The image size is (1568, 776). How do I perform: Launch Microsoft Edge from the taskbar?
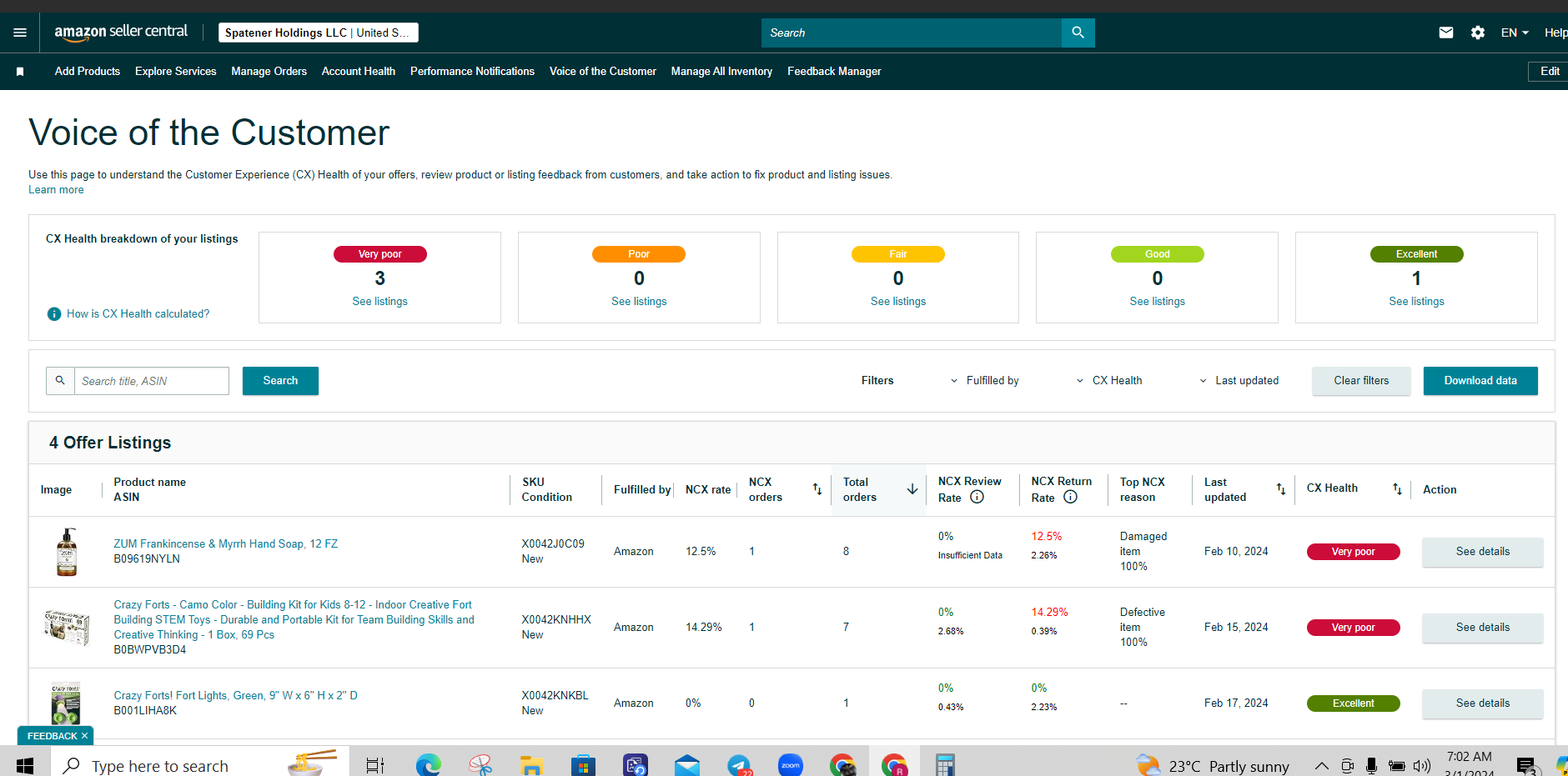click(429, 764)
